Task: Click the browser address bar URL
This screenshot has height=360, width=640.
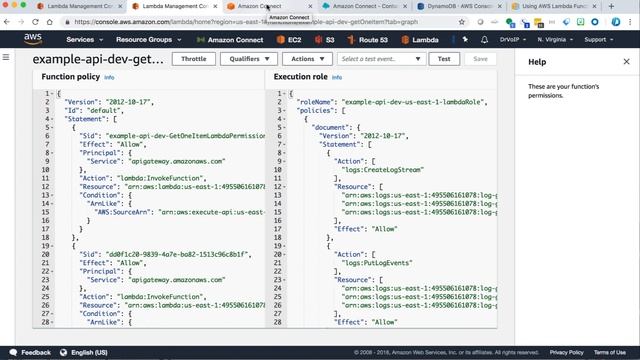Action: pos(246,22)
